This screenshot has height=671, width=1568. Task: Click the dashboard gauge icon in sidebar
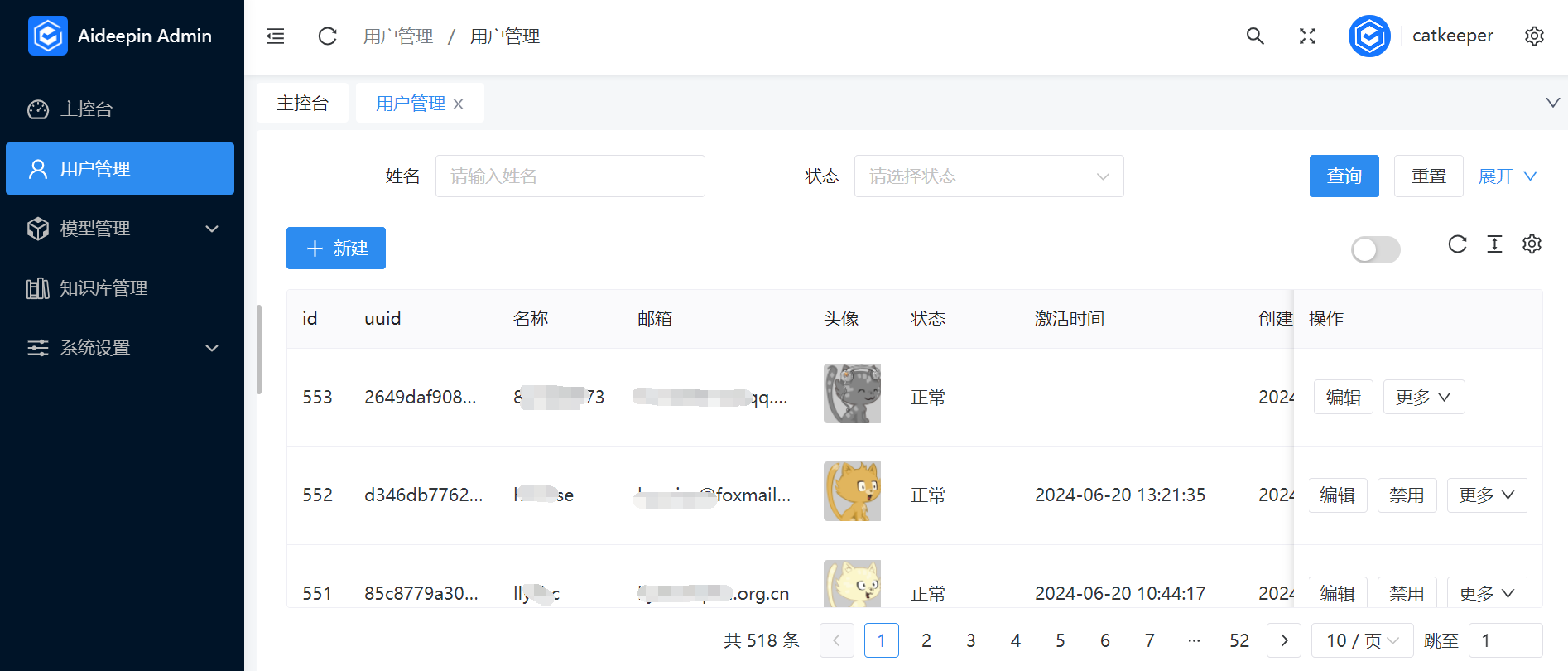[x=38, y=109]
